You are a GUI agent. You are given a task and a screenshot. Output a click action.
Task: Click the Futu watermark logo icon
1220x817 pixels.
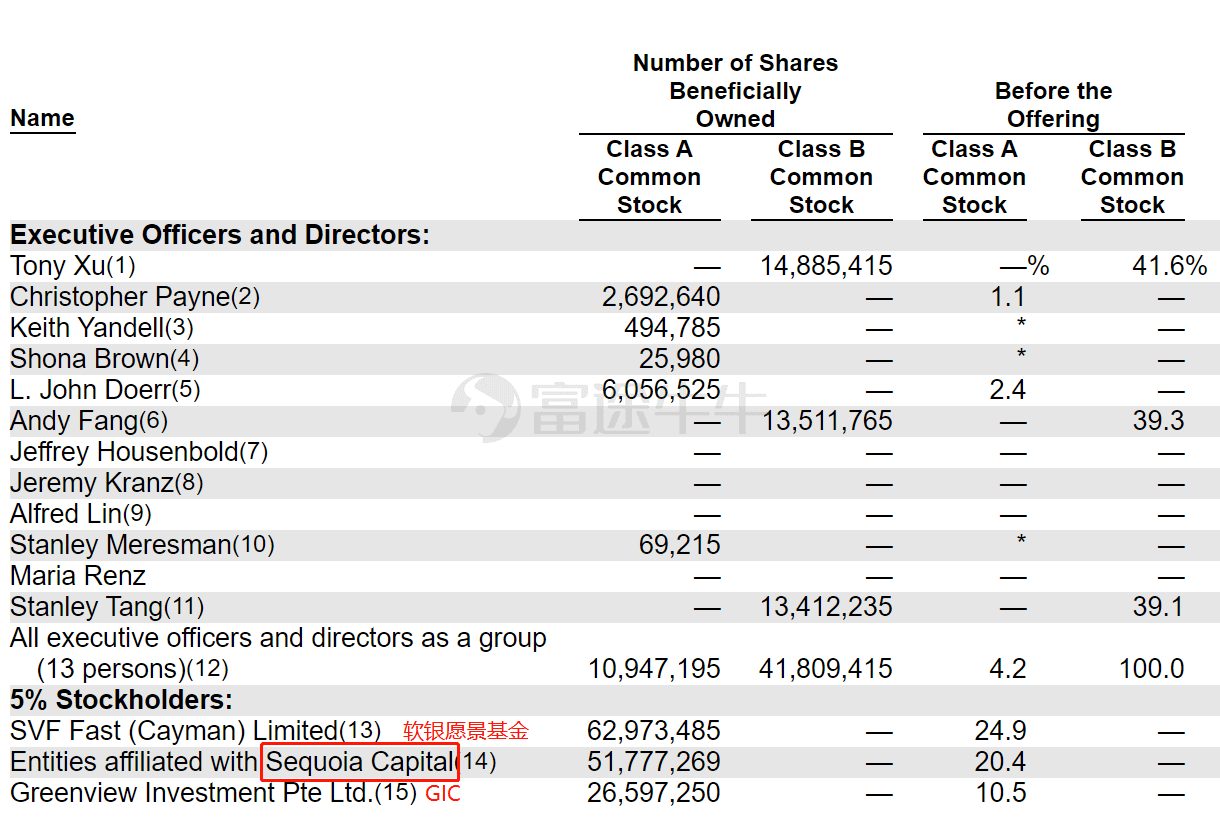click(x=485, y=404)
